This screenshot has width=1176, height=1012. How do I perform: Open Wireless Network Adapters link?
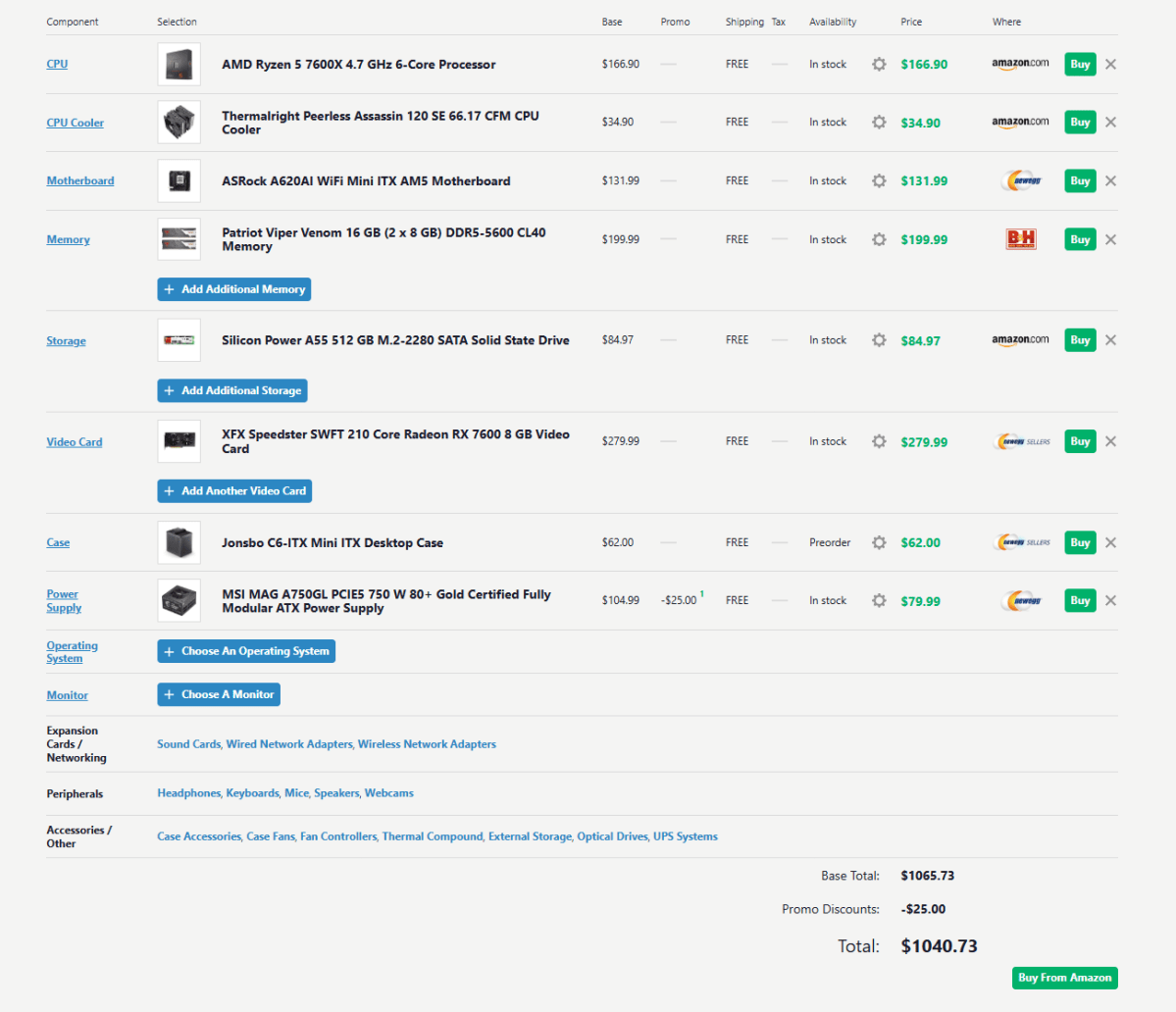click(427, 744)
